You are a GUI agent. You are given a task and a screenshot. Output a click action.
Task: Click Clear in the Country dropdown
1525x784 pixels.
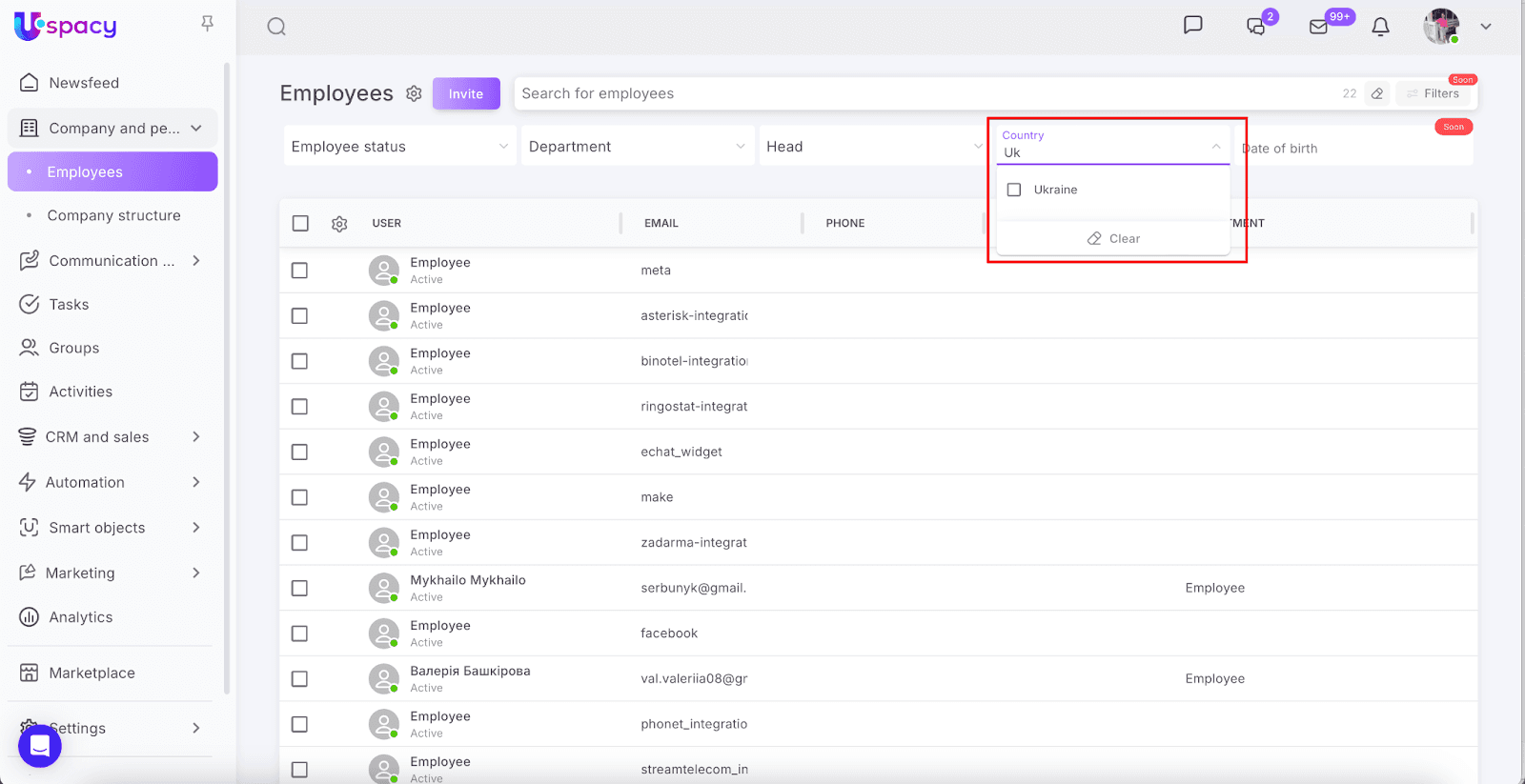(x=1113, y=238)
